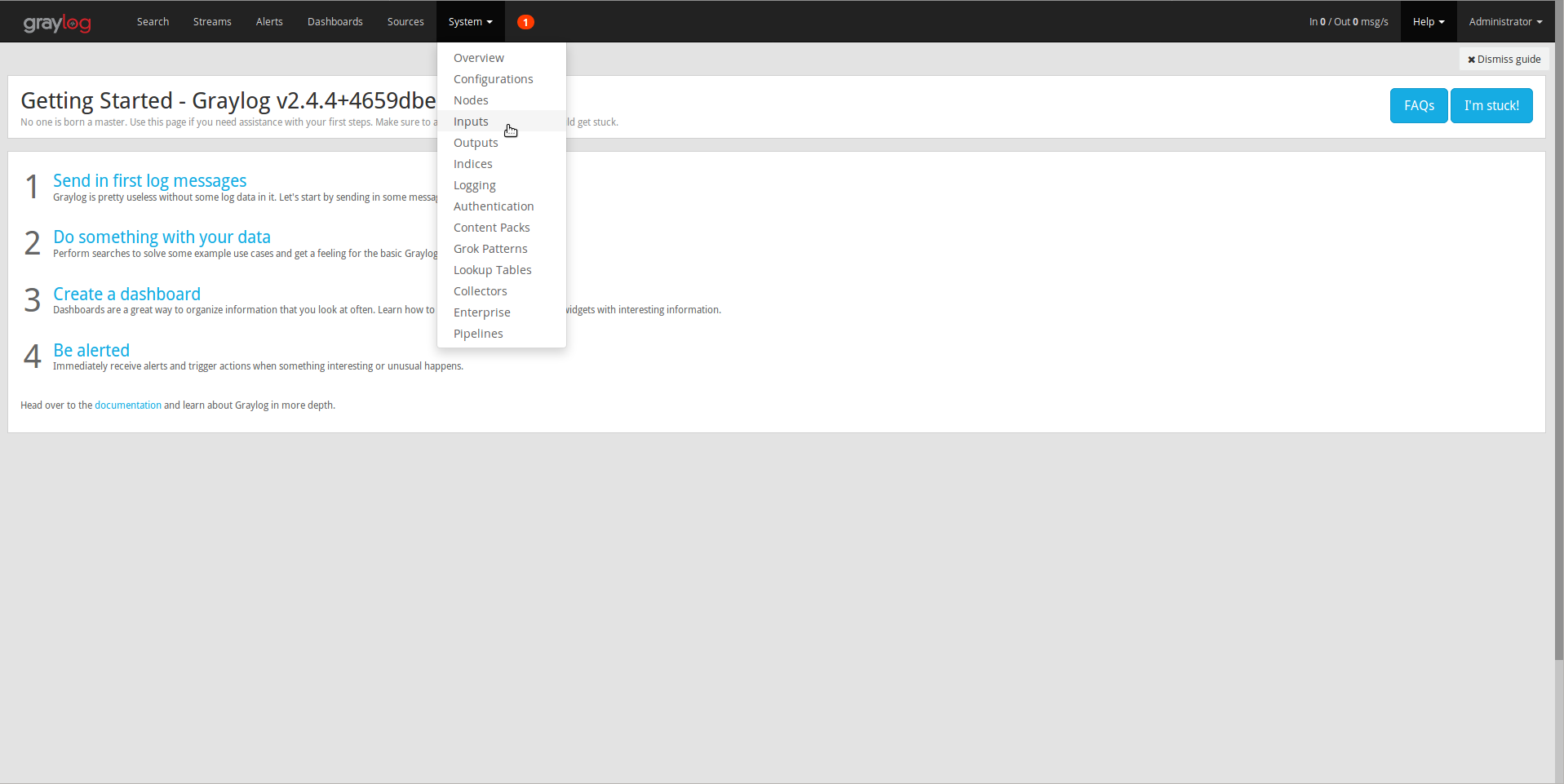Select Overview in System menu

coord(502,58)
